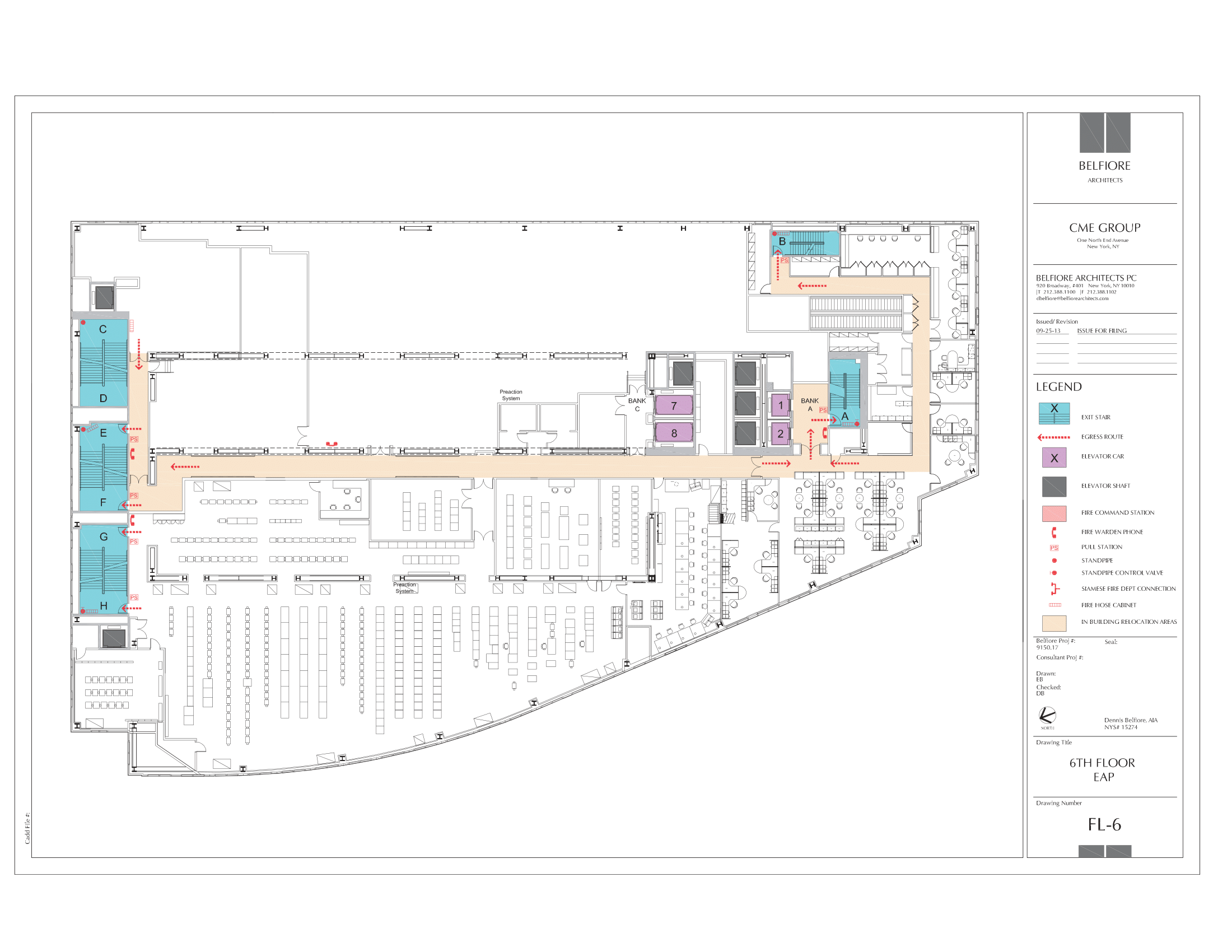Click the Standpipe Control Valve legend icon

click(1053, 572)
